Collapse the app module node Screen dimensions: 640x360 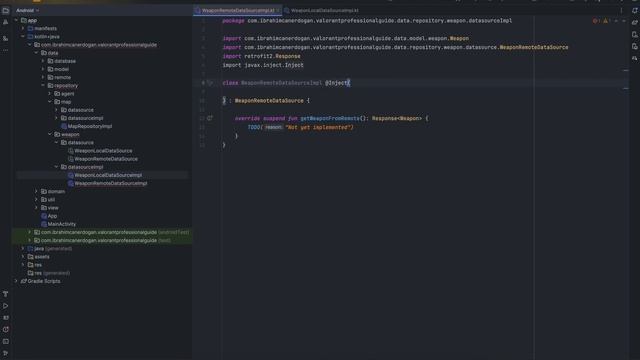coord(16,20)
